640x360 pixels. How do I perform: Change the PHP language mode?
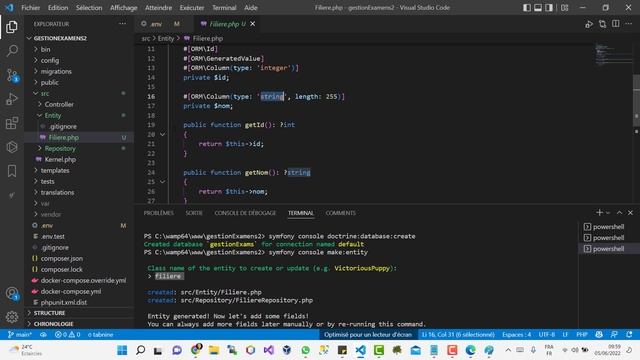pyautogui.click(x=582, y=335)
